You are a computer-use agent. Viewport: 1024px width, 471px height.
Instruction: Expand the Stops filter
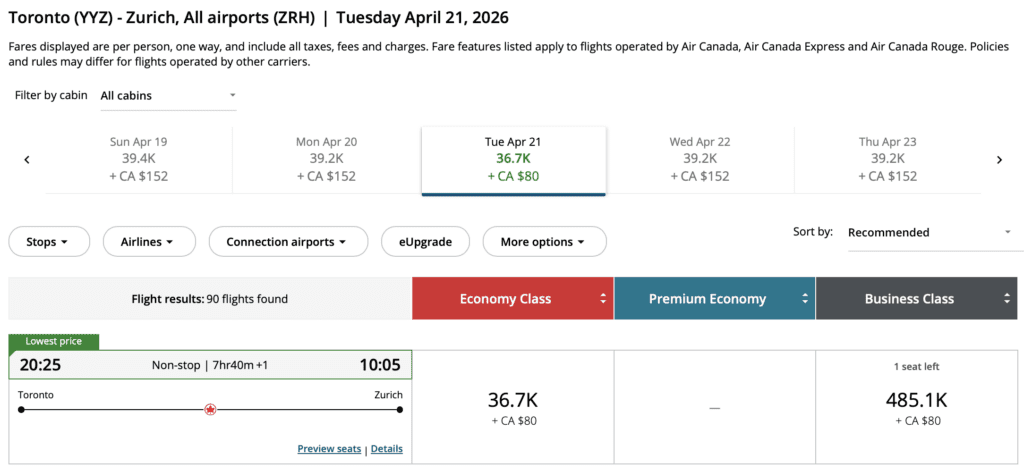point(48,242)
